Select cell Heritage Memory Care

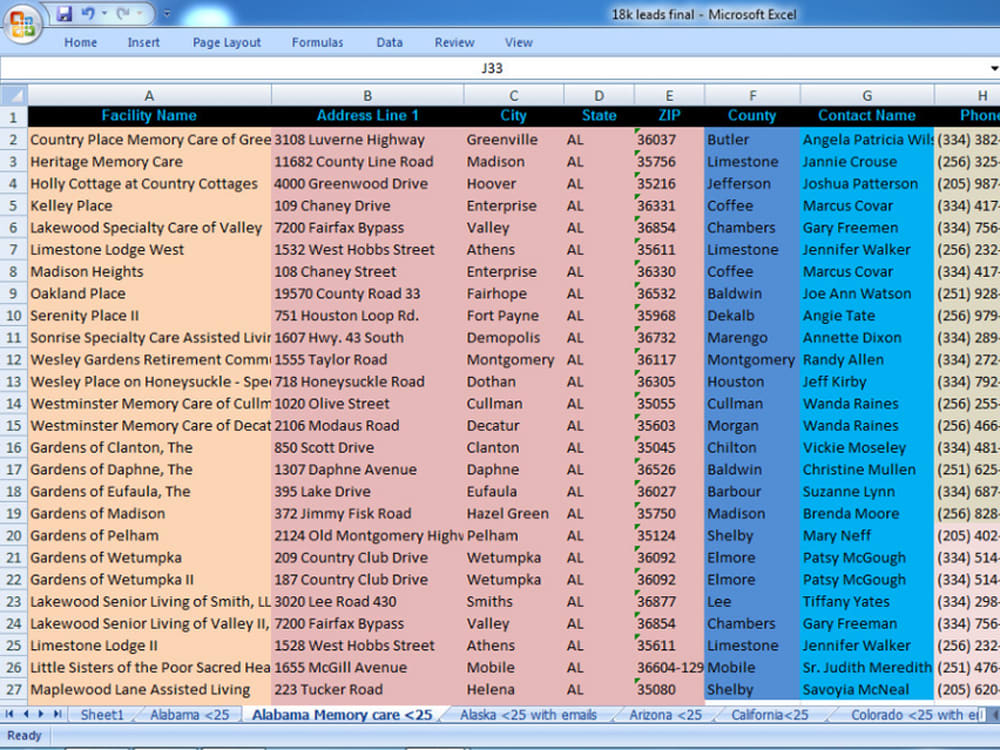click(x=149, y=162)
